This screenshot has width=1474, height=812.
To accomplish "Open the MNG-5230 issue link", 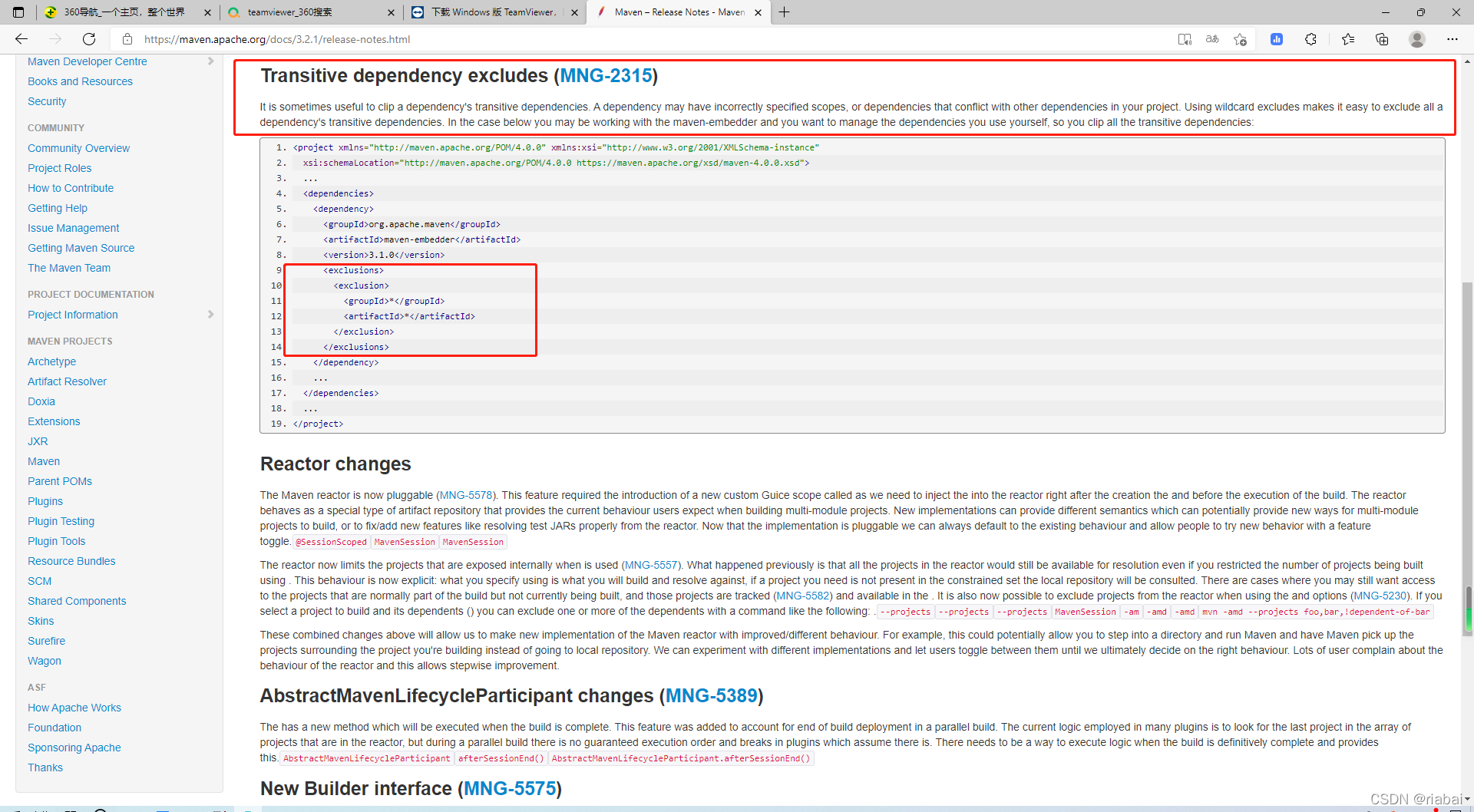I will pyautogui.click(x=1380, y=596).
